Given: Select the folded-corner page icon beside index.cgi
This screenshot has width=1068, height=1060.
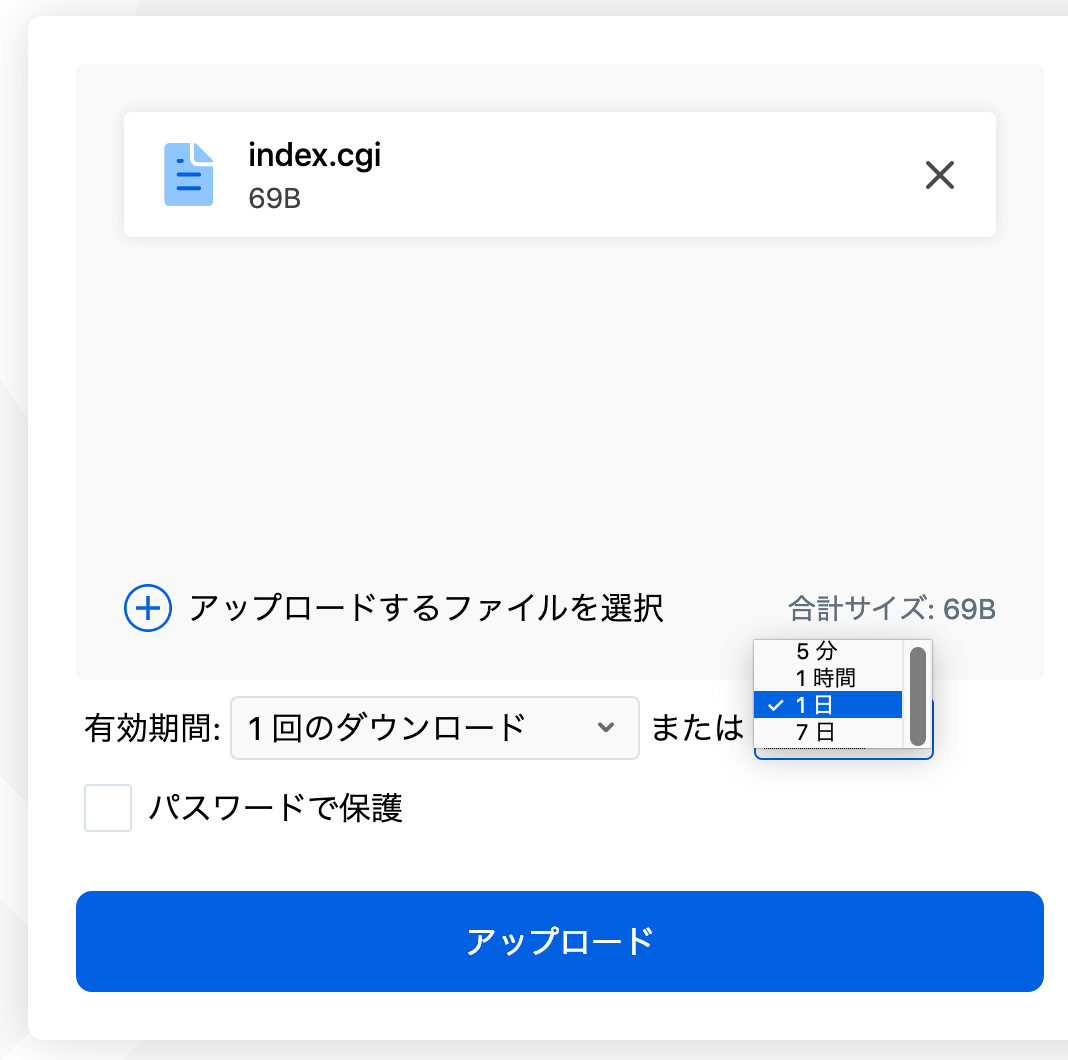Looking at the screenshot, I should pos(189,174).
